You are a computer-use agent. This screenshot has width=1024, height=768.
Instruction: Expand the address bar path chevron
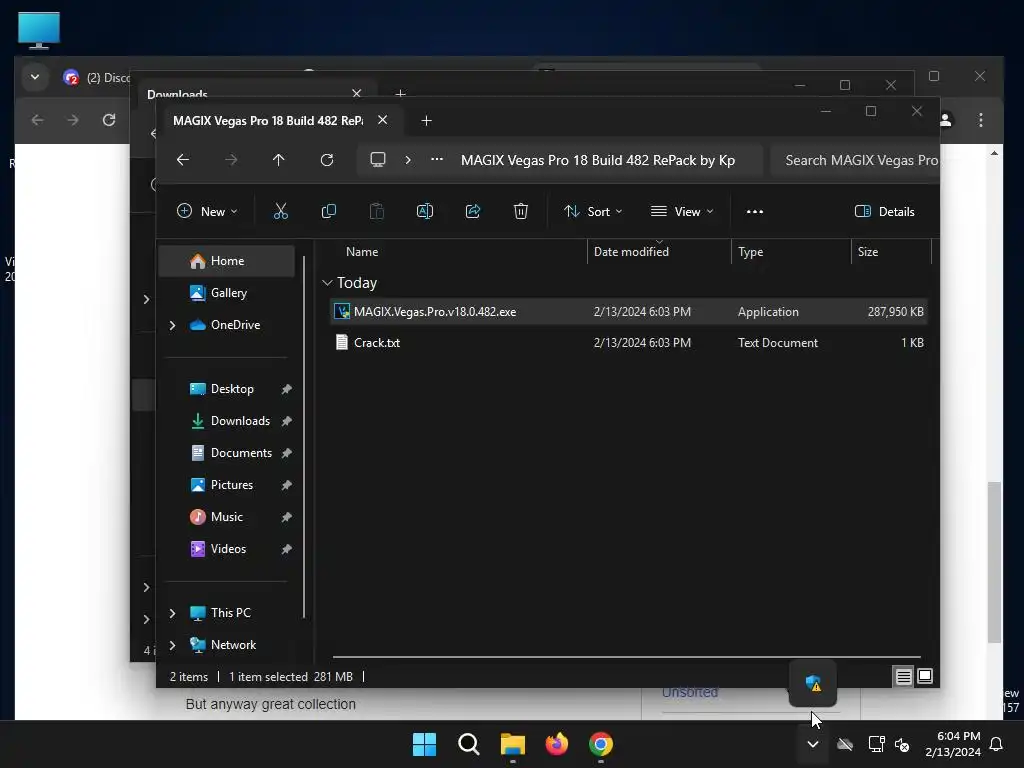point(408,160)
